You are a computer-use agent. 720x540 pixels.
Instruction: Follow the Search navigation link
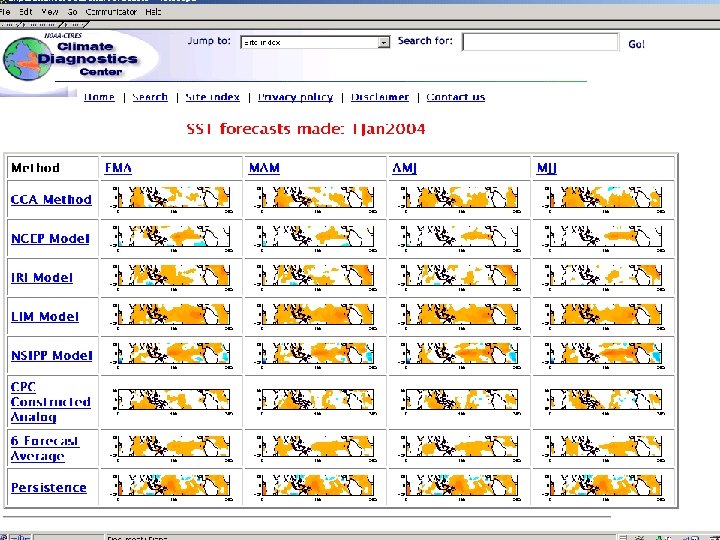pyautogui.click(x=150, y=97)
